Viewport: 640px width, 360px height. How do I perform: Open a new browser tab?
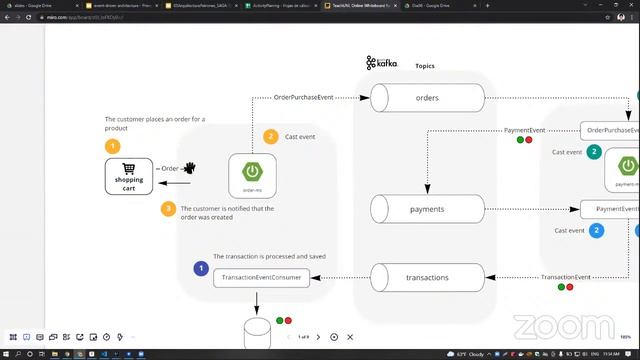[487, 6]
